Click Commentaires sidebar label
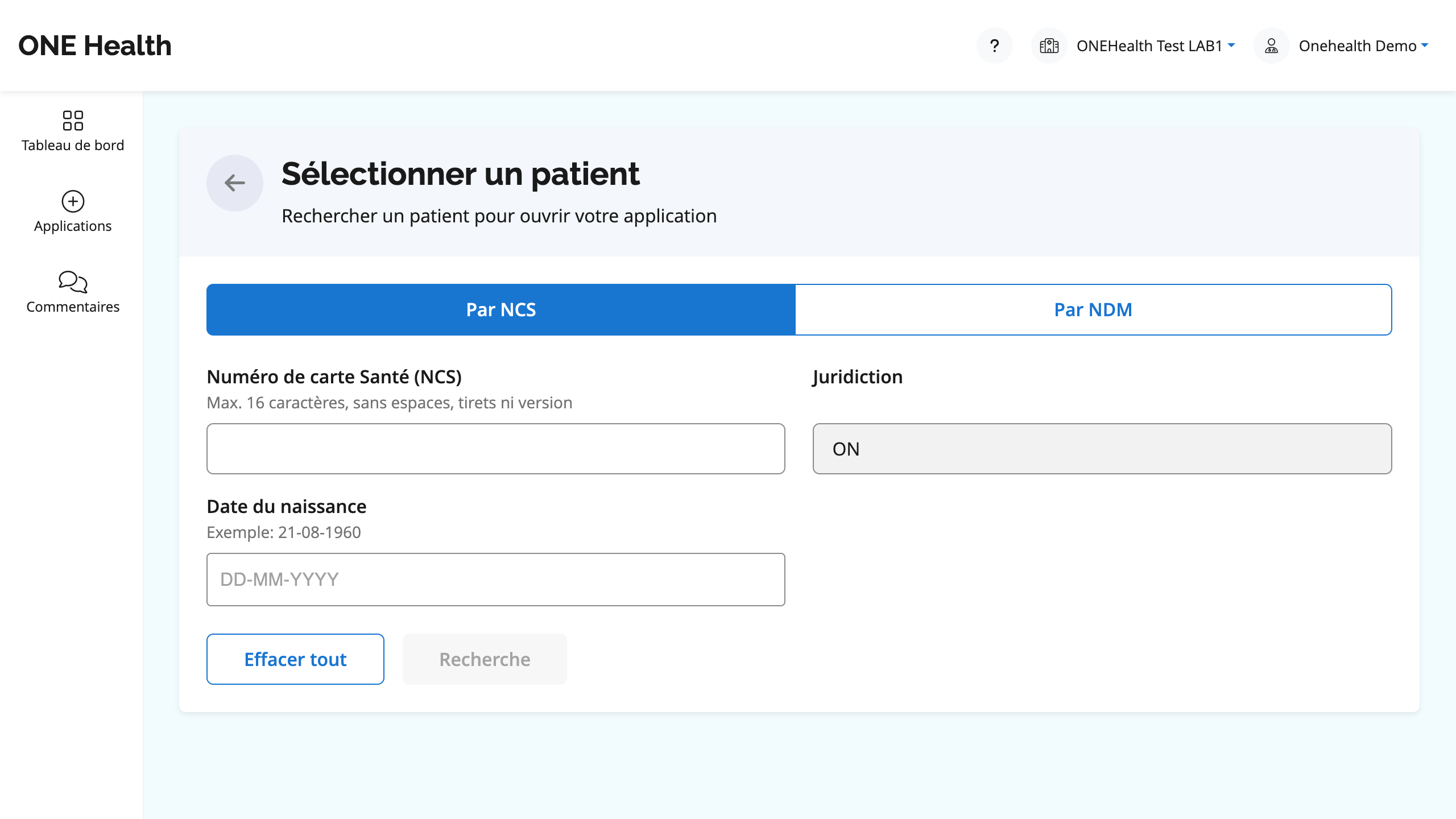Viewport: 1456px width, 819px height. point(73,307)
